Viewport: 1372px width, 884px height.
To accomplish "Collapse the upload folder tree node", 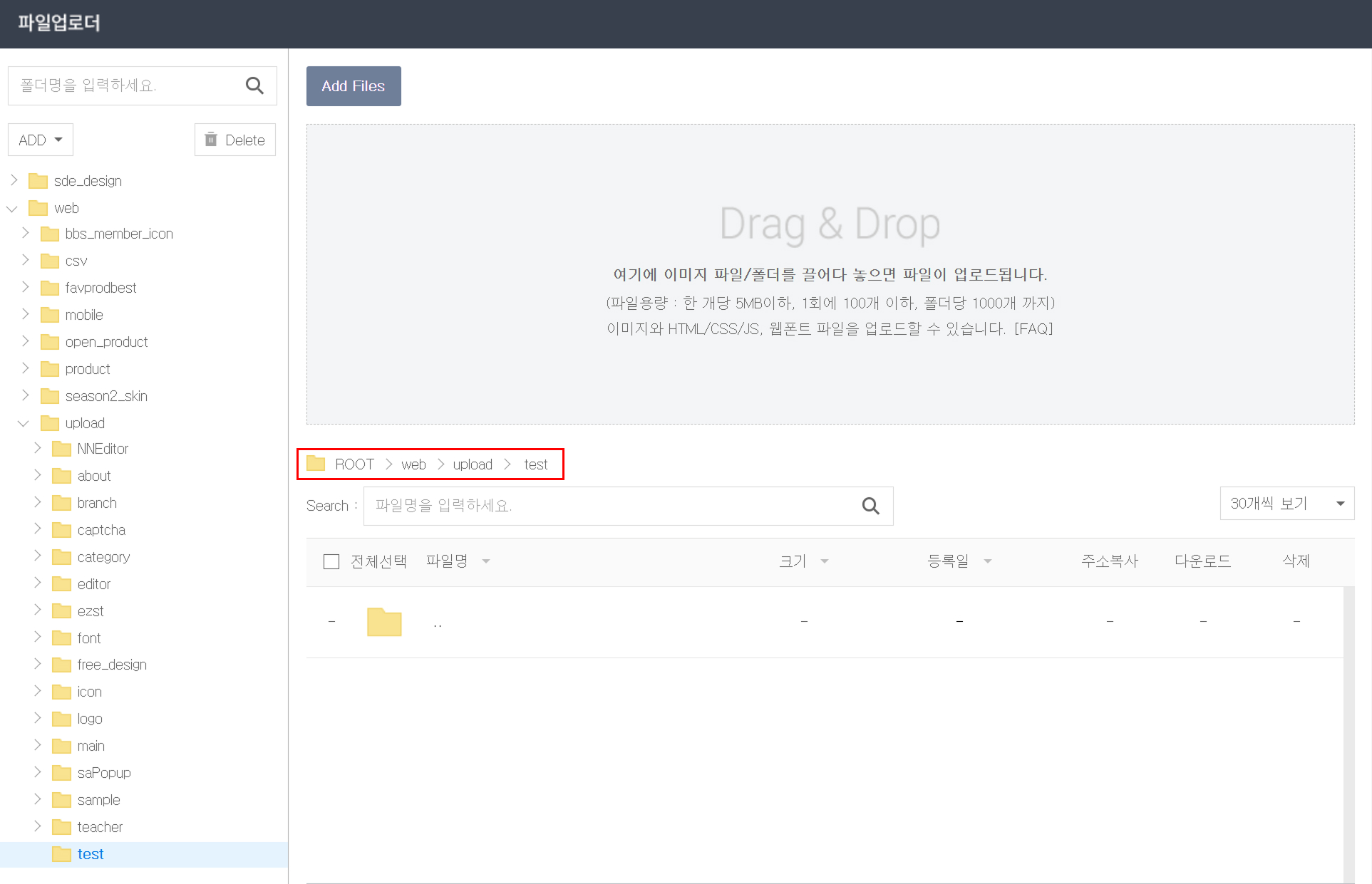I will [23, 423].
